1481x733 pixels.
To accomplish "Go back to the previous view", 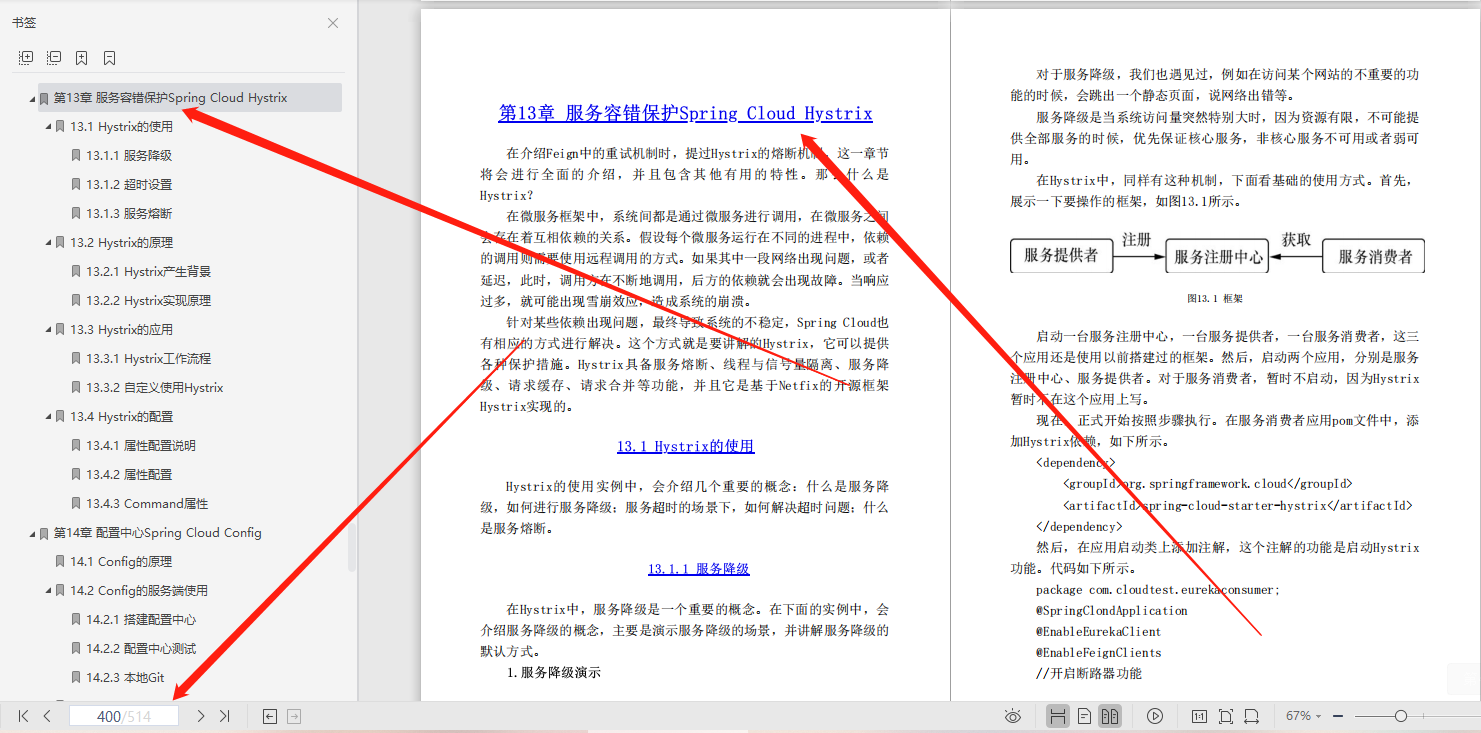I will pyautogui.click(x=269, y=716).
